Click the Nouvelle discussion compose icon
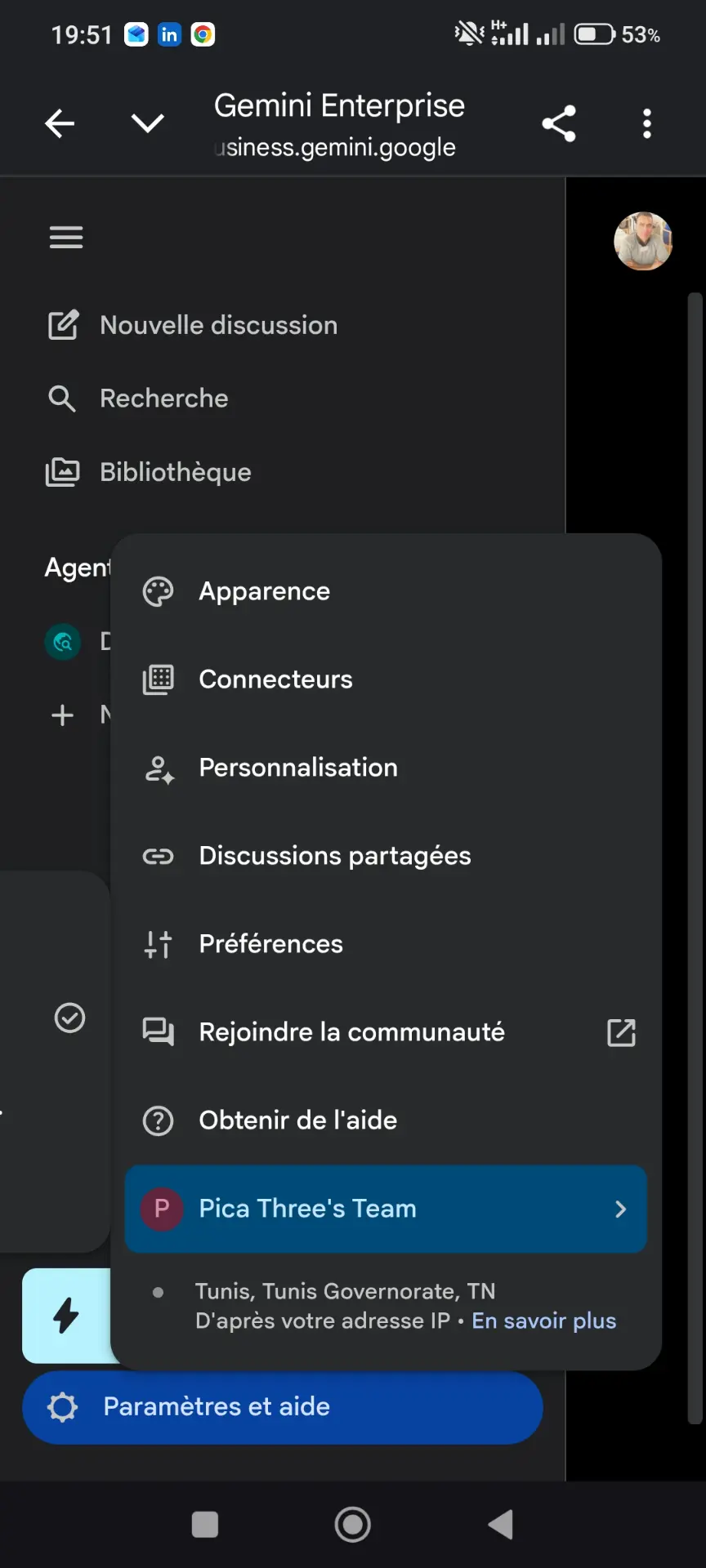Viewport: 706px width, 1568px height. pyautogui.click(x=63, y=325)
